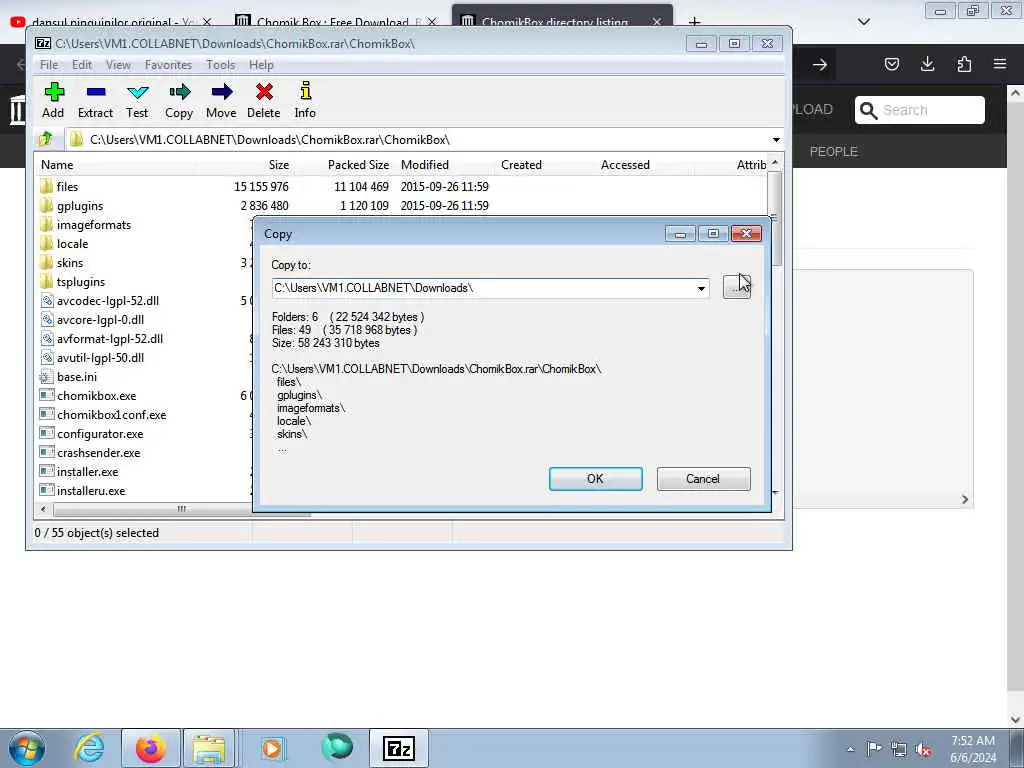Screen dimensions: 1024x768
Task: Open the Info toolbar icon
Action: pos(305,100)
